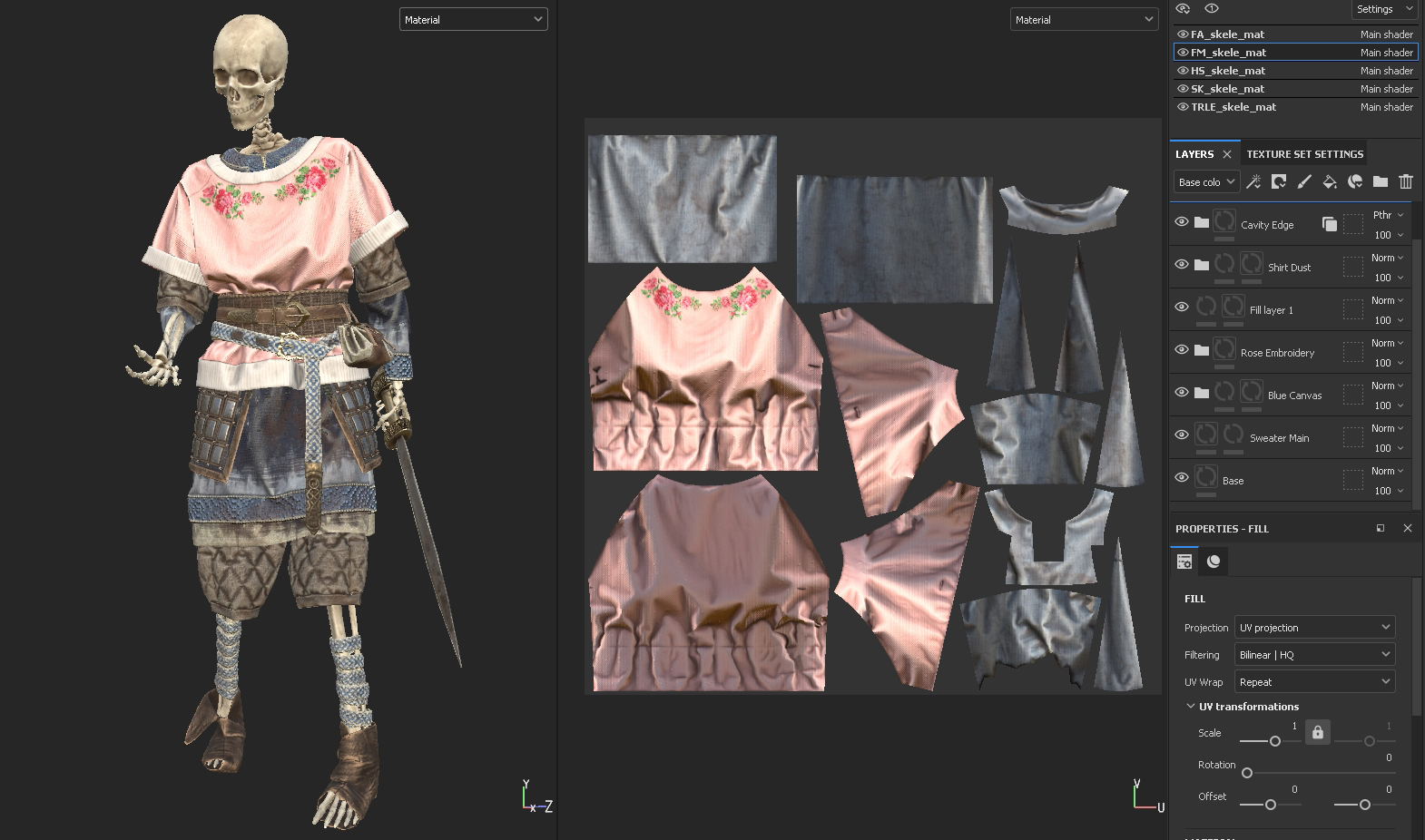Close the Layers tab
Viewport: 1425px width, 840px height.
1227,154
